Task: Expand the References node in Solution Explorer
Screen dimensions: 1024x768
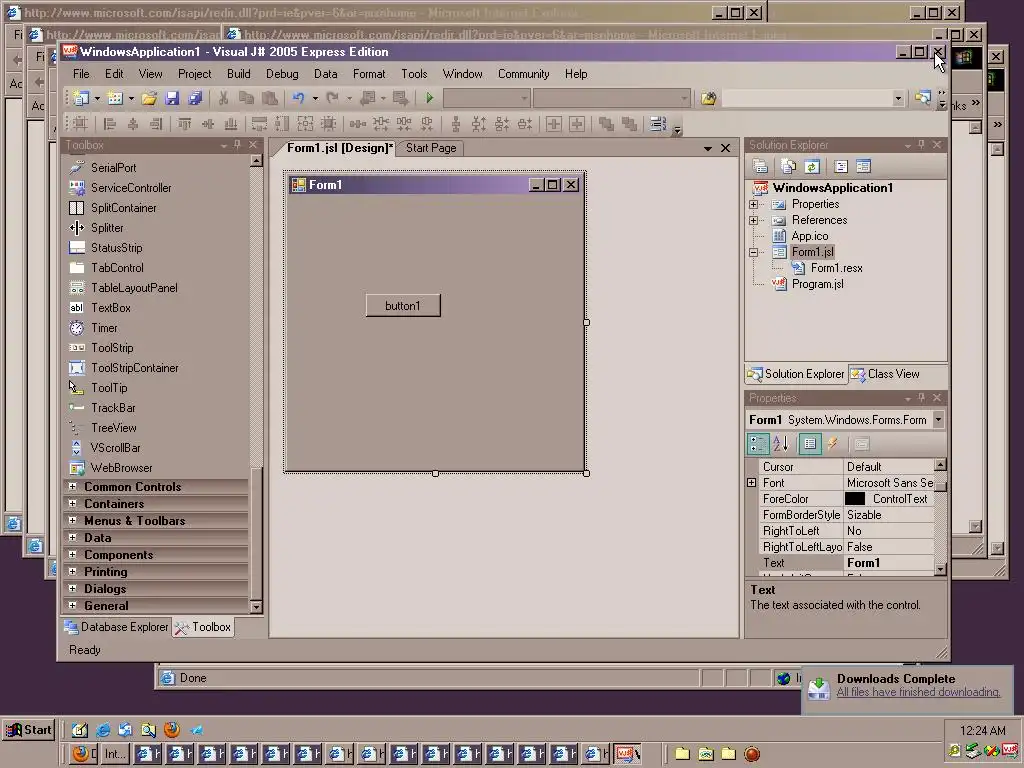Action: pyautogui.click(x=754, y=220)
